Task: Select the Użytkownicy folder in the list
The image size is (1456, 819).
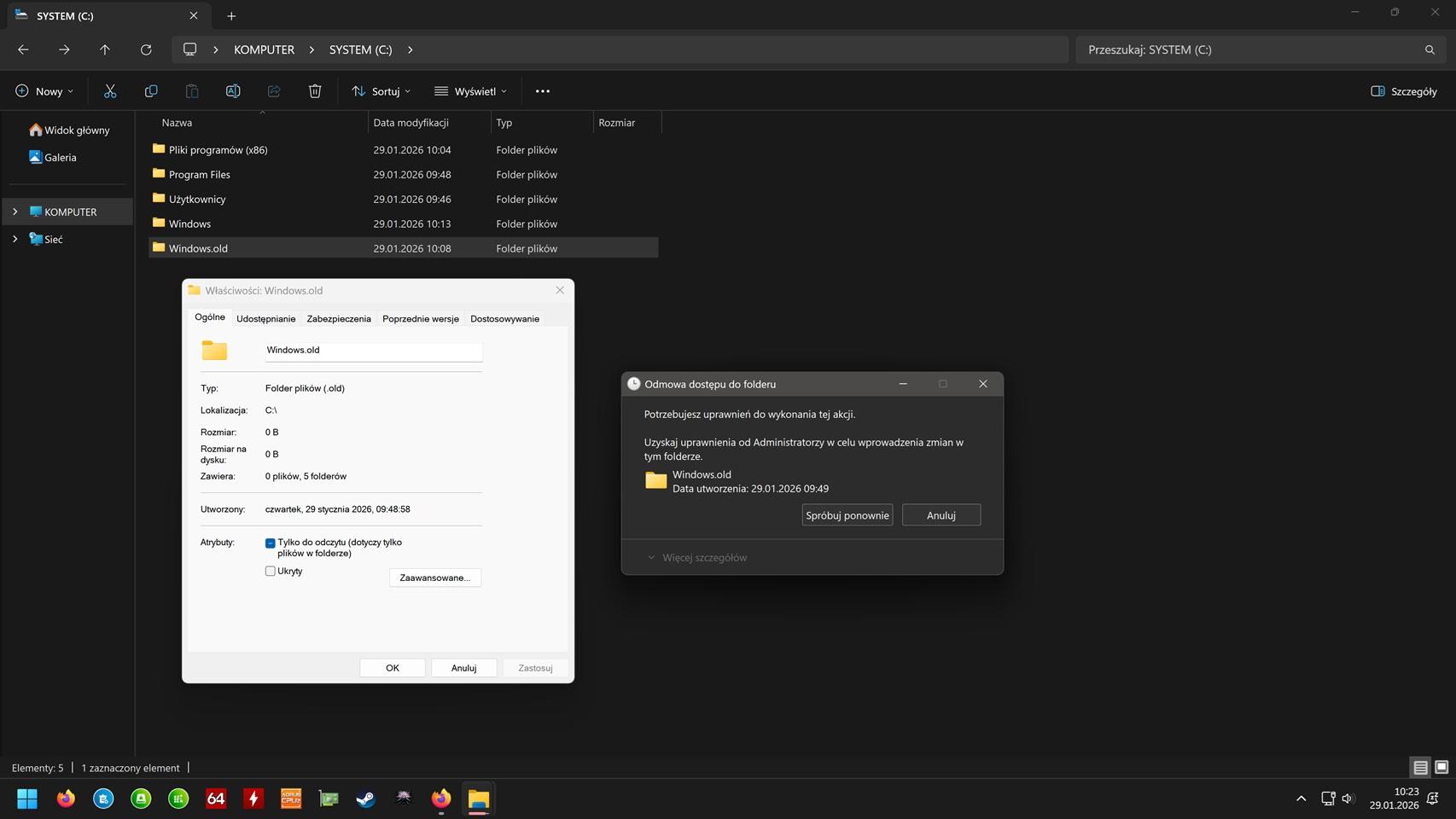Action: pos(197,200)
